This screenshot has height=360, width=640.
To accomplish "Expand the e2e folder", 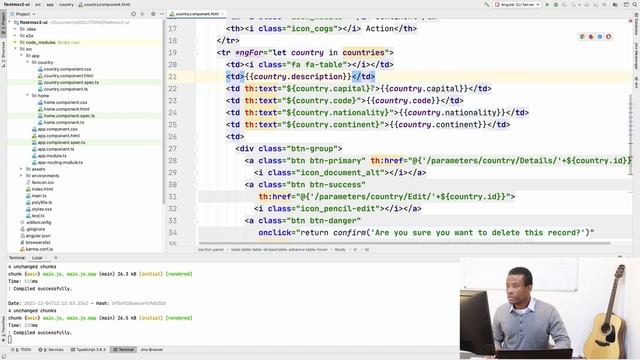I will tap(16, 36).
